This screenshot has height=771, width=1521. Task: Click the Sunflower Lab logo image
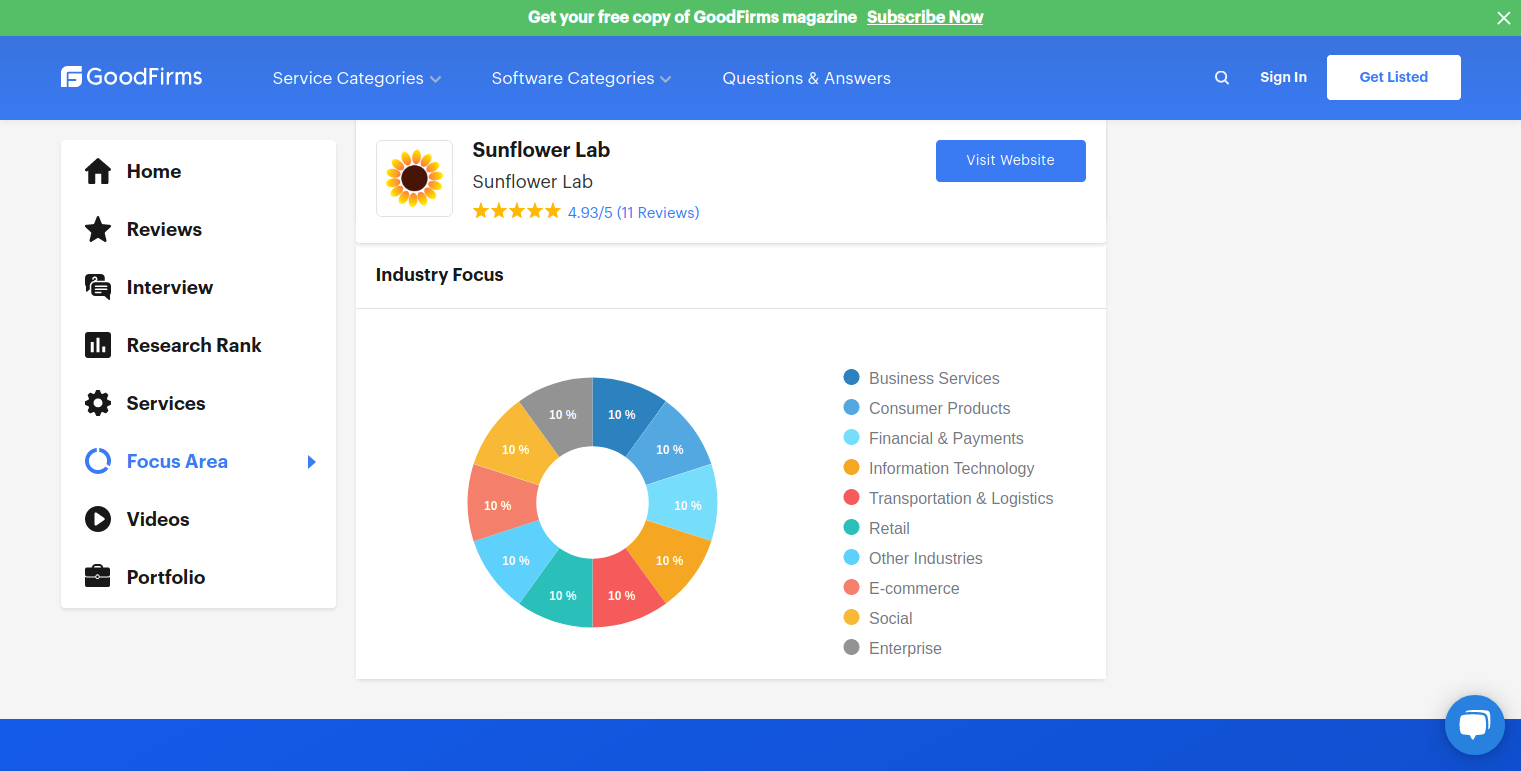click(414, 178)
